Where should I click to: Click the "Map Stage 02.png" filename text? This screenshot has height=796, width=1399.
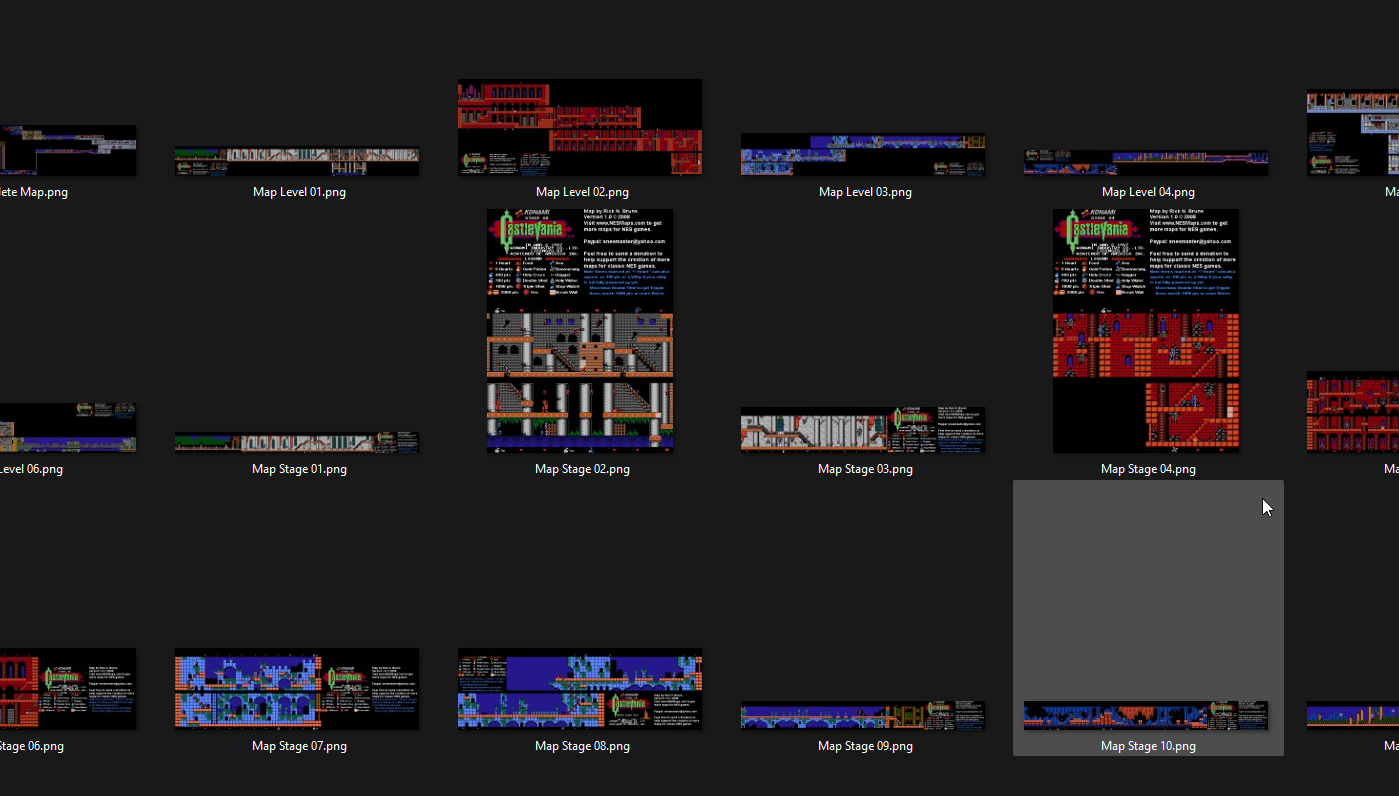tap(582, 469)
